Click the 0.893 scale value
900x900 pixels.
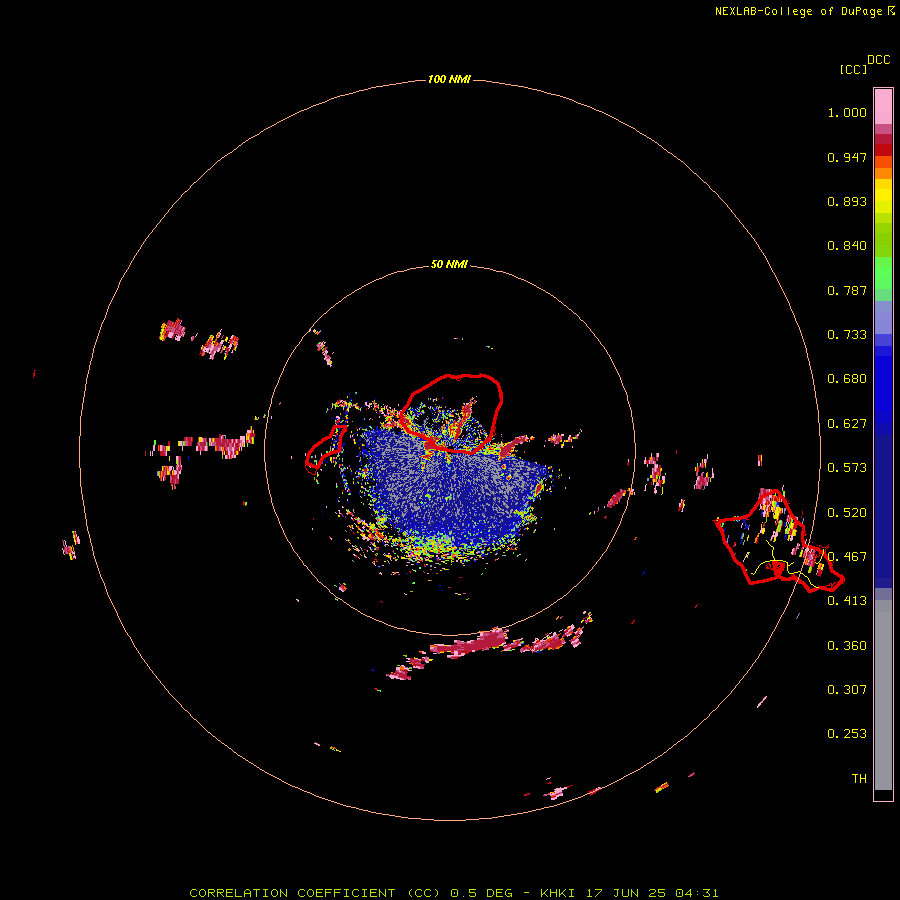point(847,201)
